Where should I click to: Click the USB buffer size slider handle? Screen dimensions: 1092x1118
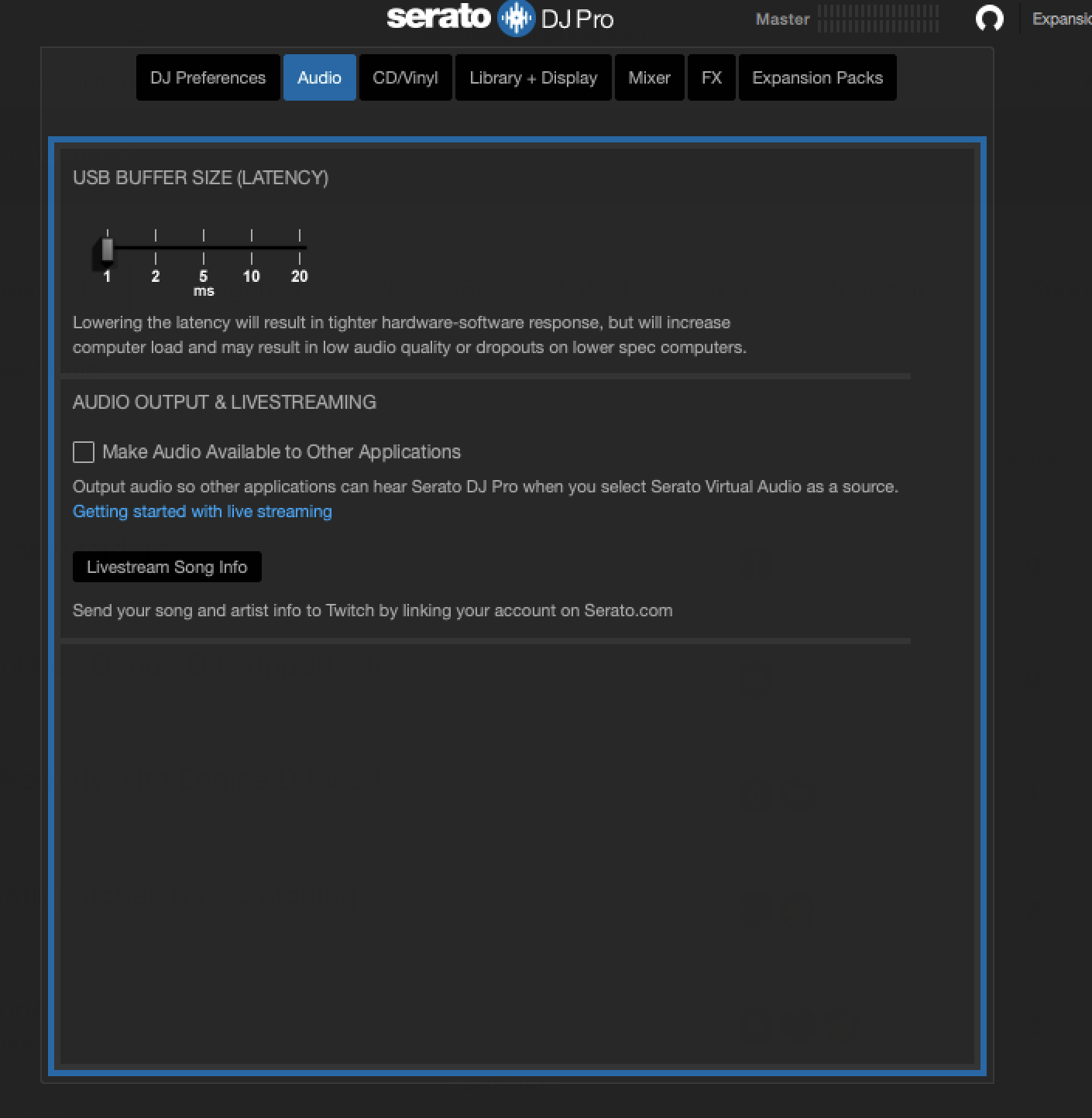(108, 250)
